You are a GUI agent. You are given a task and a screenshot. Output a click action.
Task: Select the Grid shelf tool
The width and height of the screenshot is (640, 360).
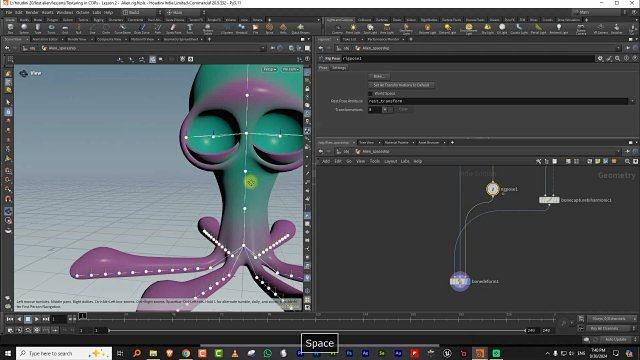click(x=65, y=29)
